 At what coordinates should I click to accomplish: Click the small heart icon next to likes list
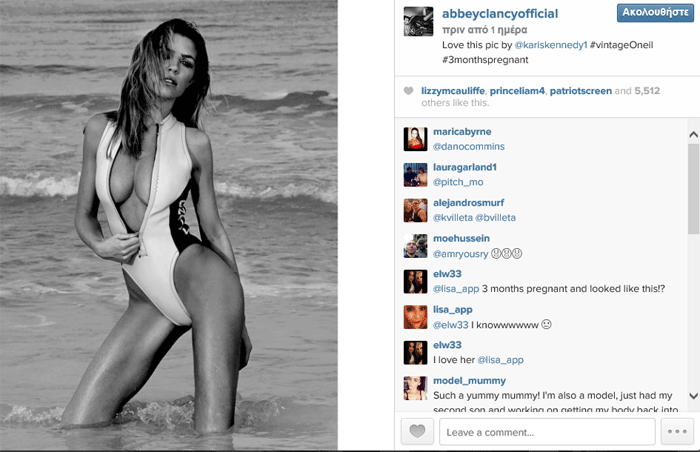pos(408,91)
